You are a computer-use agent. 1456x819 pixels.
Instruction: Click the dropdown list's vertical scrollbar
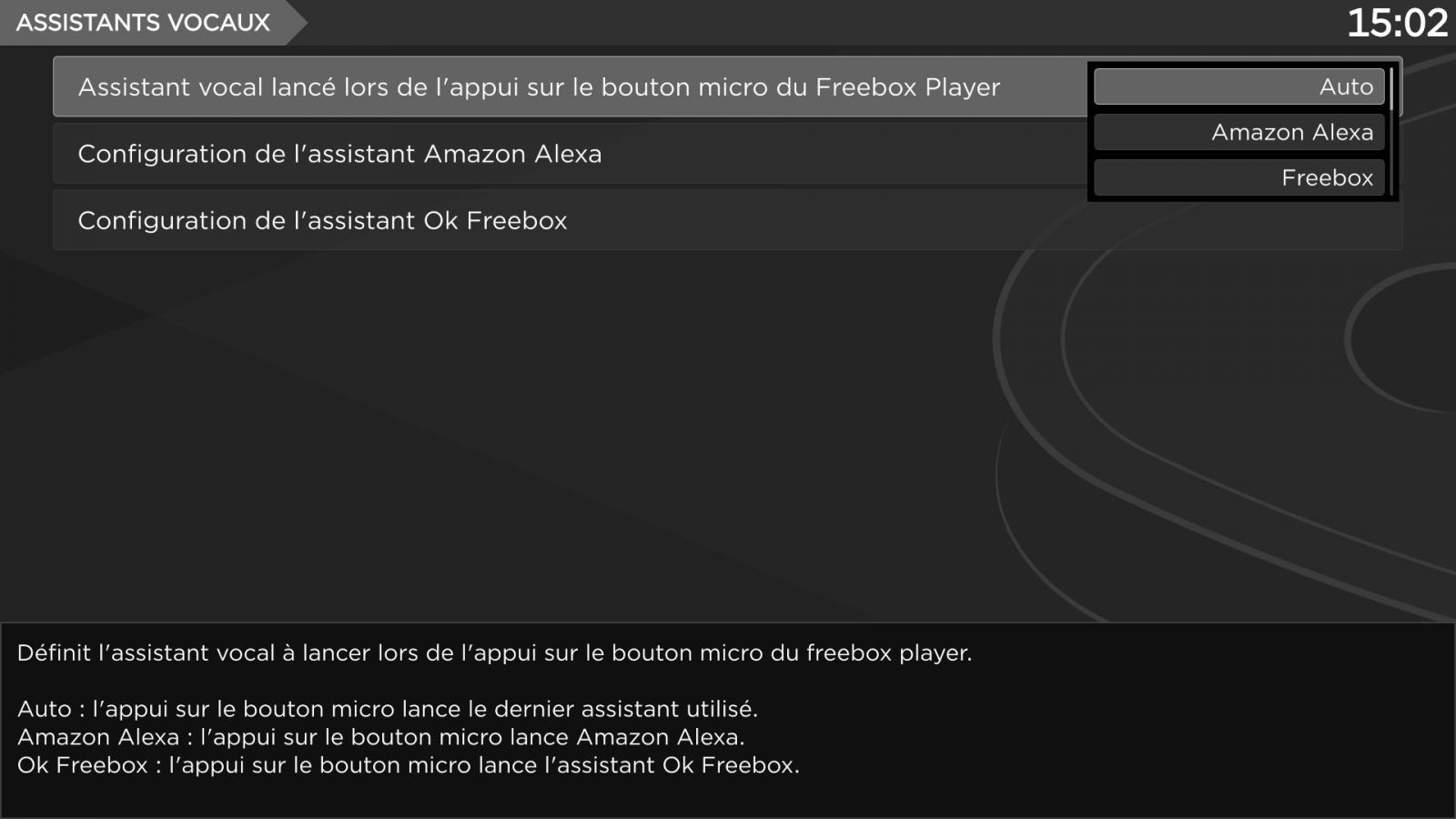[x=1391, y=88]
